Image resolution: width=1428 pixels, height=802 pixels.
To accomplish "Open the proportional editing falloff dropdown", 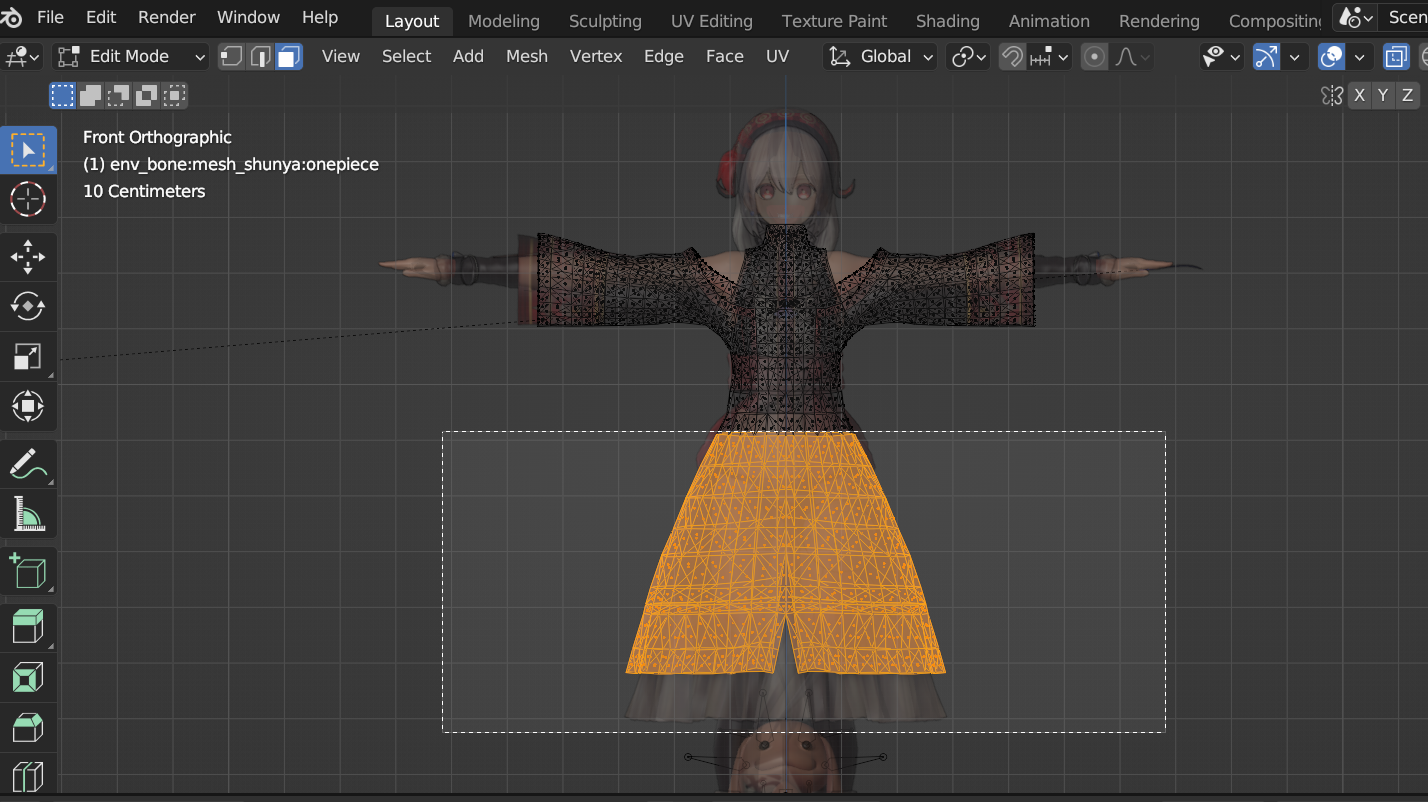I will (1132, 57).
